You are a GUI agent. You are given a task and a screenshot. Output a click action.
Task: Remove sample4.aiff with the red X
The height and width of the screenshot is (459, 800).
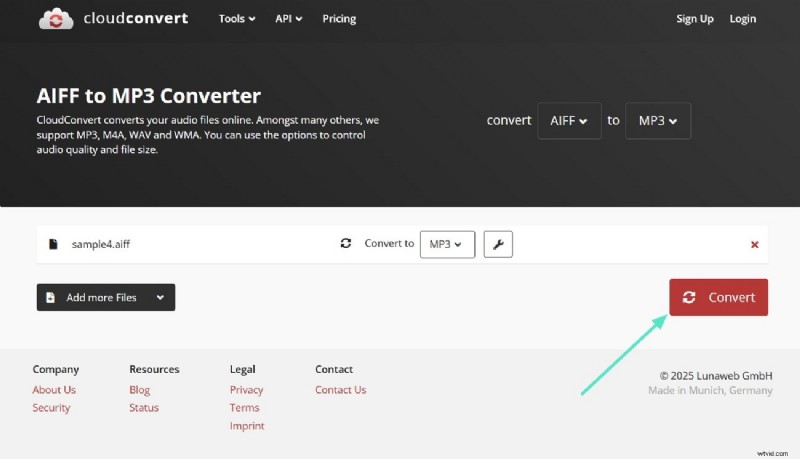pyautogui.click(x=755, y=245)
